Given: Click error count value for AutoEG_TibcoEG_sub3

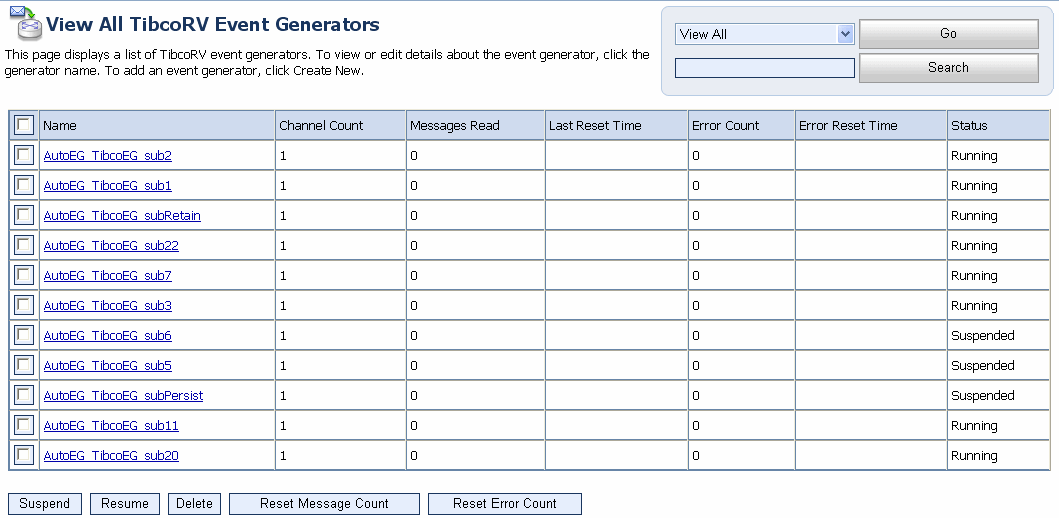Looking at the screenshot, I should (x=696, y=306).
